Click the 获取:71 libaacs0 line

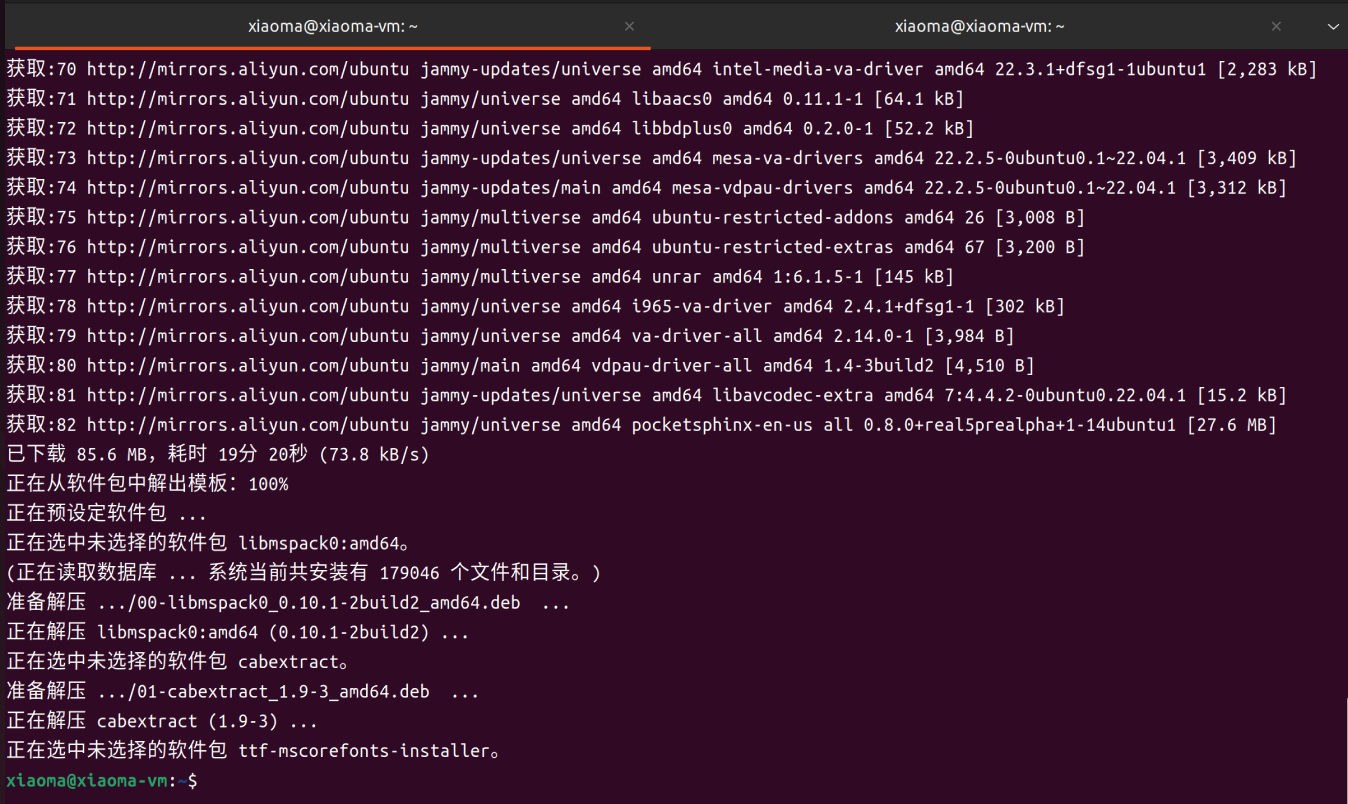click(485, 99)
